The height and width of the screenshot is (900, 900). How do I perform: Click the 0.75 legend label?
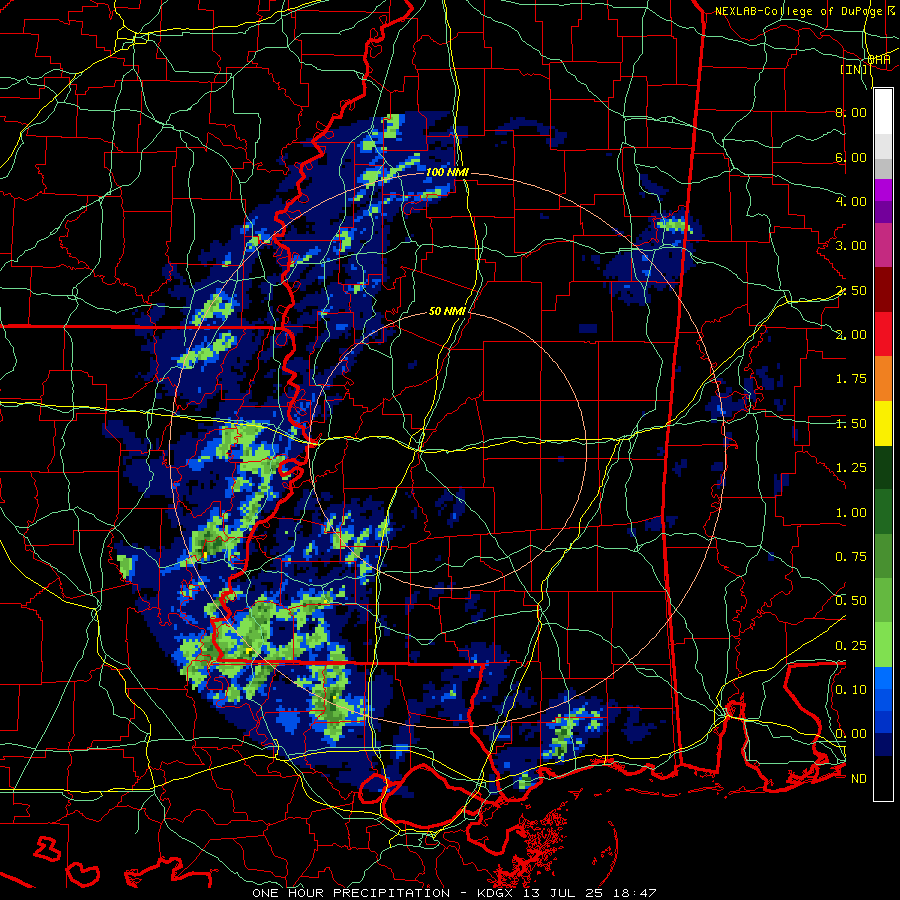pyautogui.click(x=851, y=557)
